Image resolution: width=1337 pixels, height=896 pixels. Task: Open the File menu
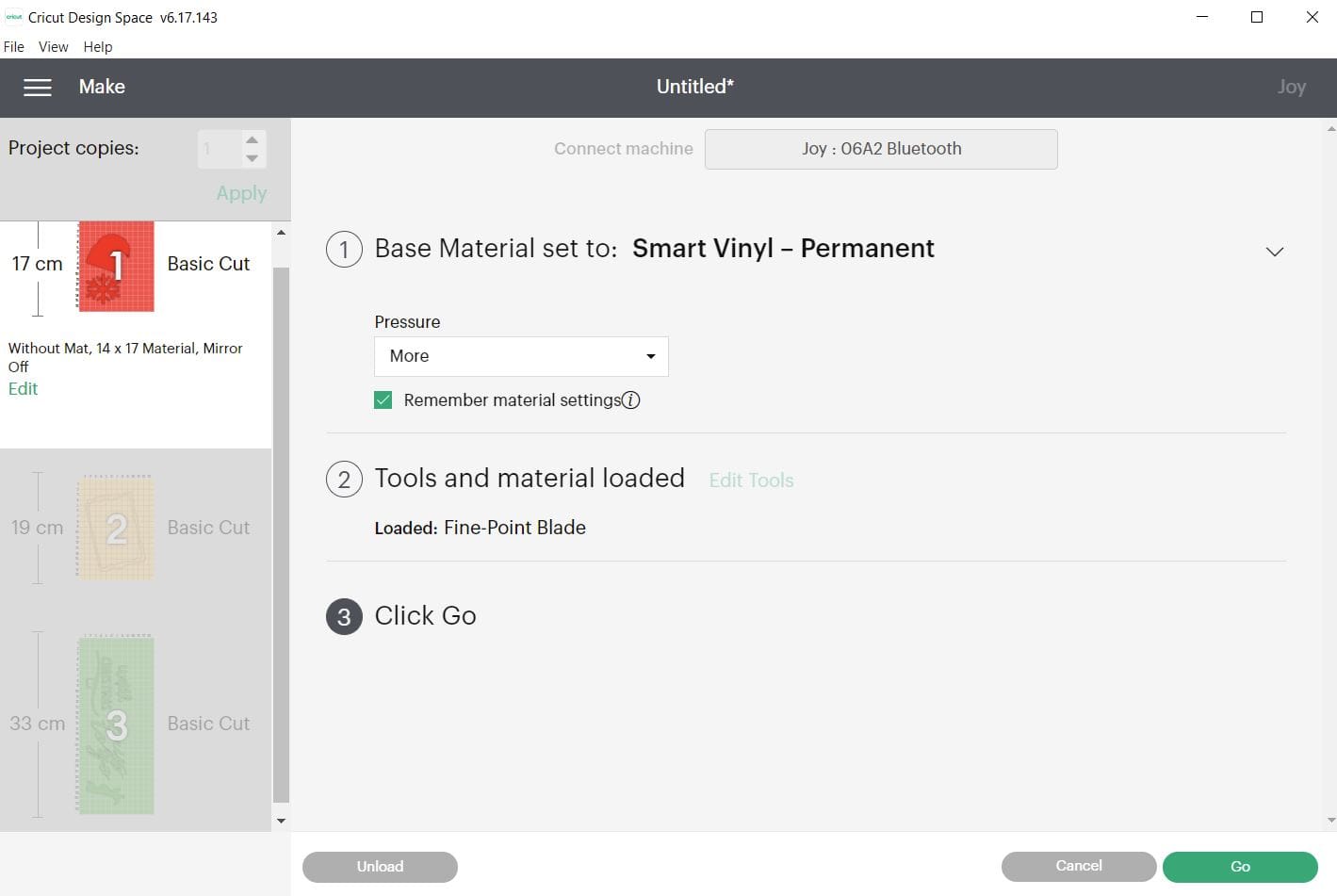tap(14, 46)
